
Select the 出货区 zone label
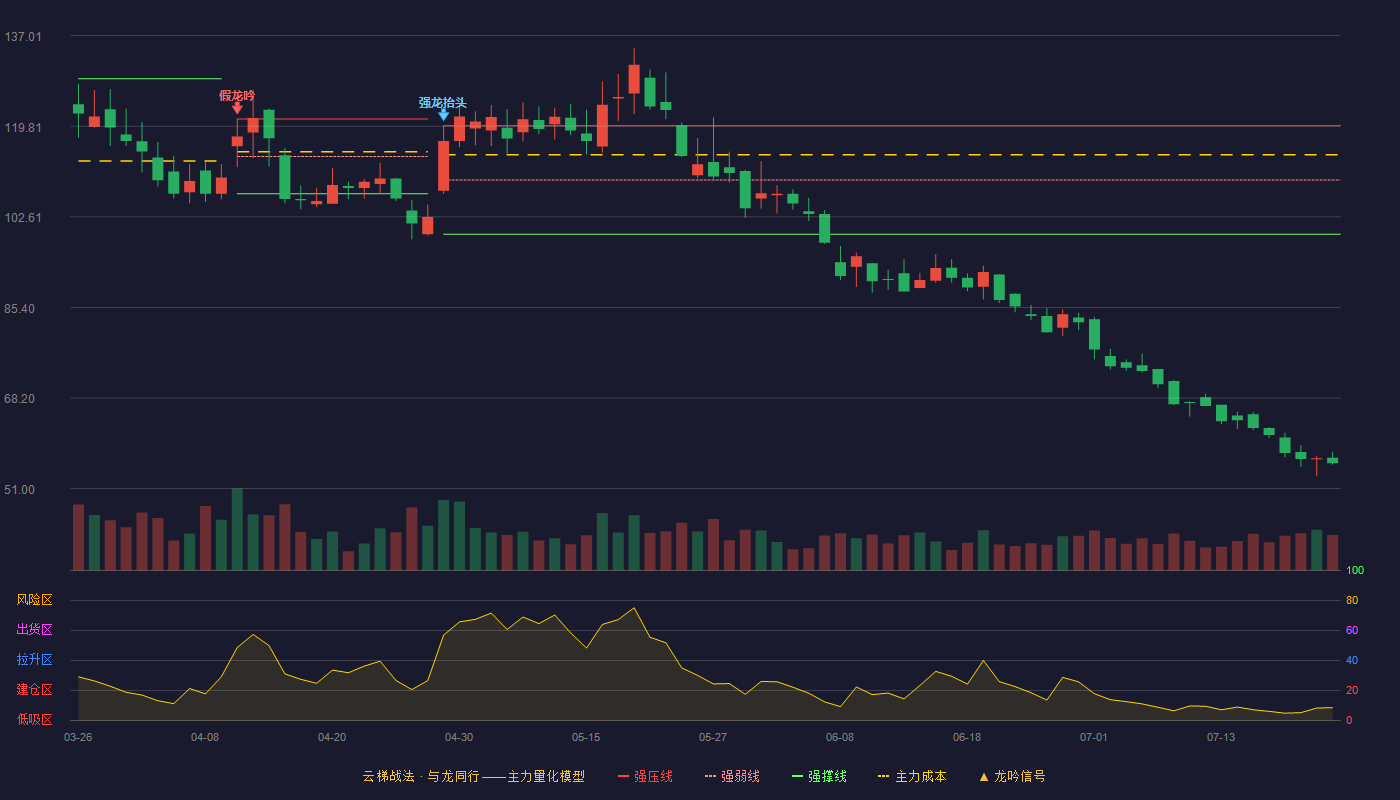(x=34, y=630)
